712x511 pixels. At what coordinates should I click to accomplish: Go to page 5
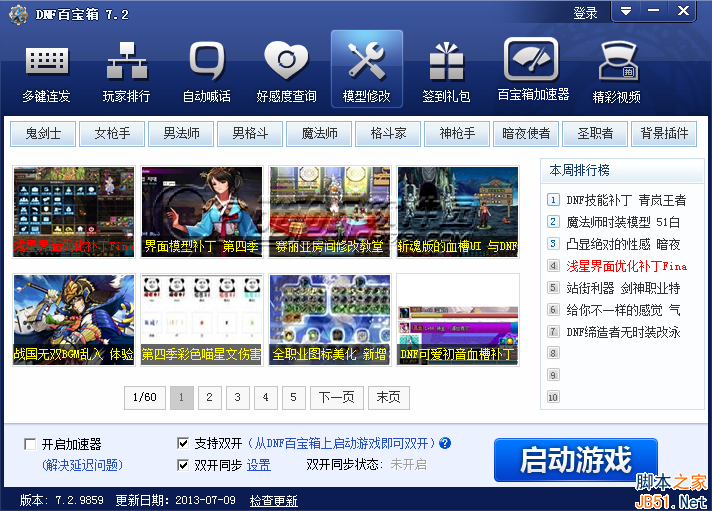[x=293, y=398]
